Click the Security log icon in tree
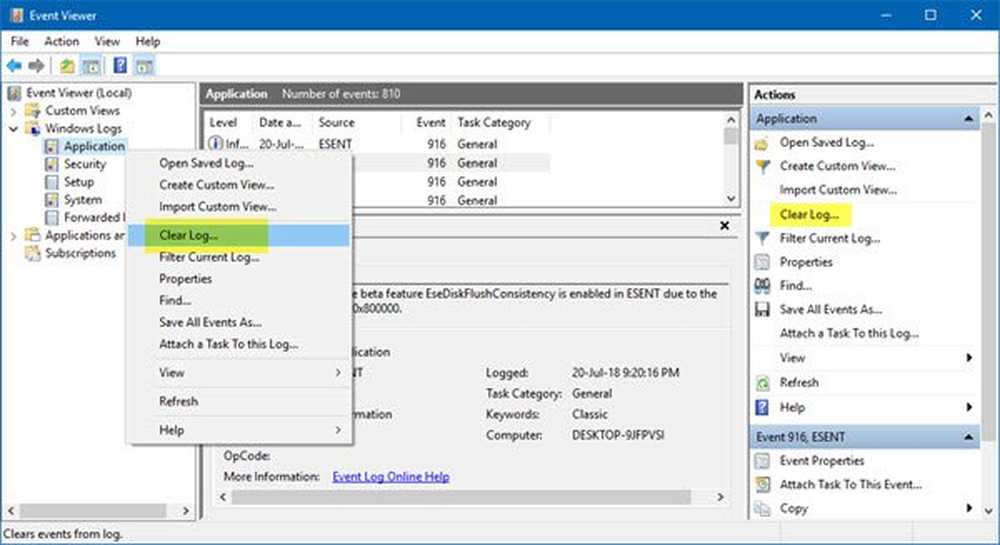The image size is (1000, 545). click(52, 164)
